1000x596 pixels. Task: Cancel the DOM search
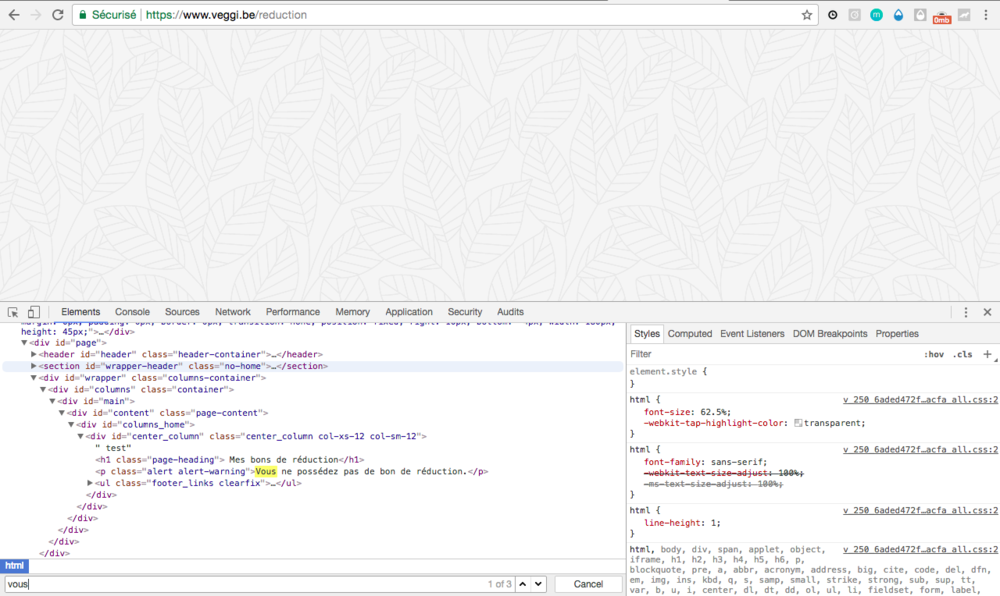pyautogui.click(x=588, y=584)
